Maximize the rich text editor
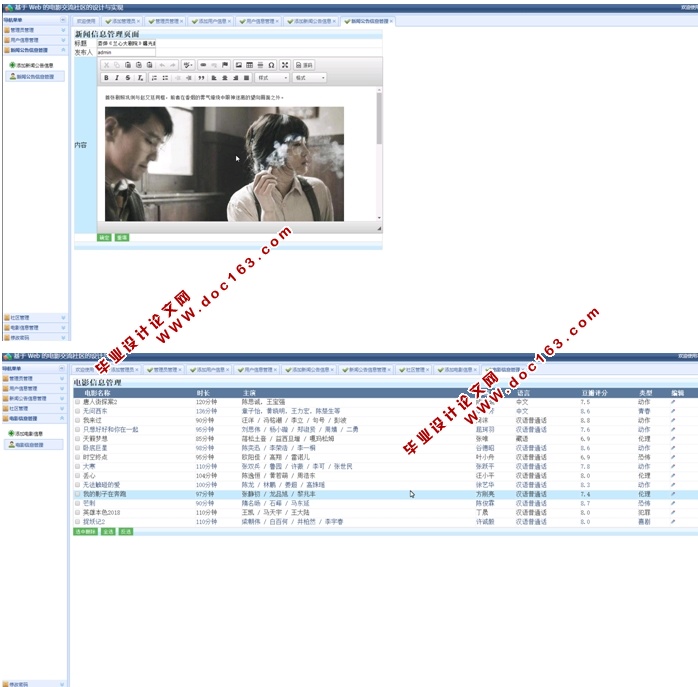The height and width of the screenshot is (687, 698). tap(285, 65)
